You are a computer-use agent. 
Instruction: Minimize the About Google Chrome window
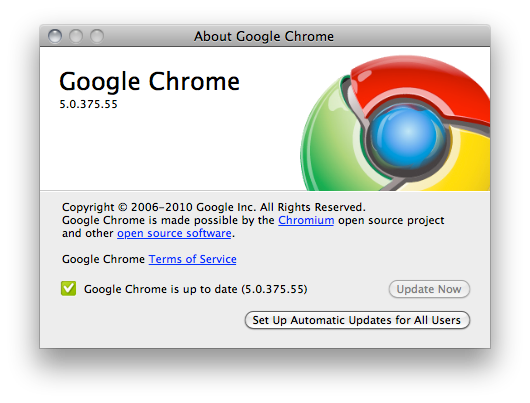pyautogui.click(x=76, y=36)
